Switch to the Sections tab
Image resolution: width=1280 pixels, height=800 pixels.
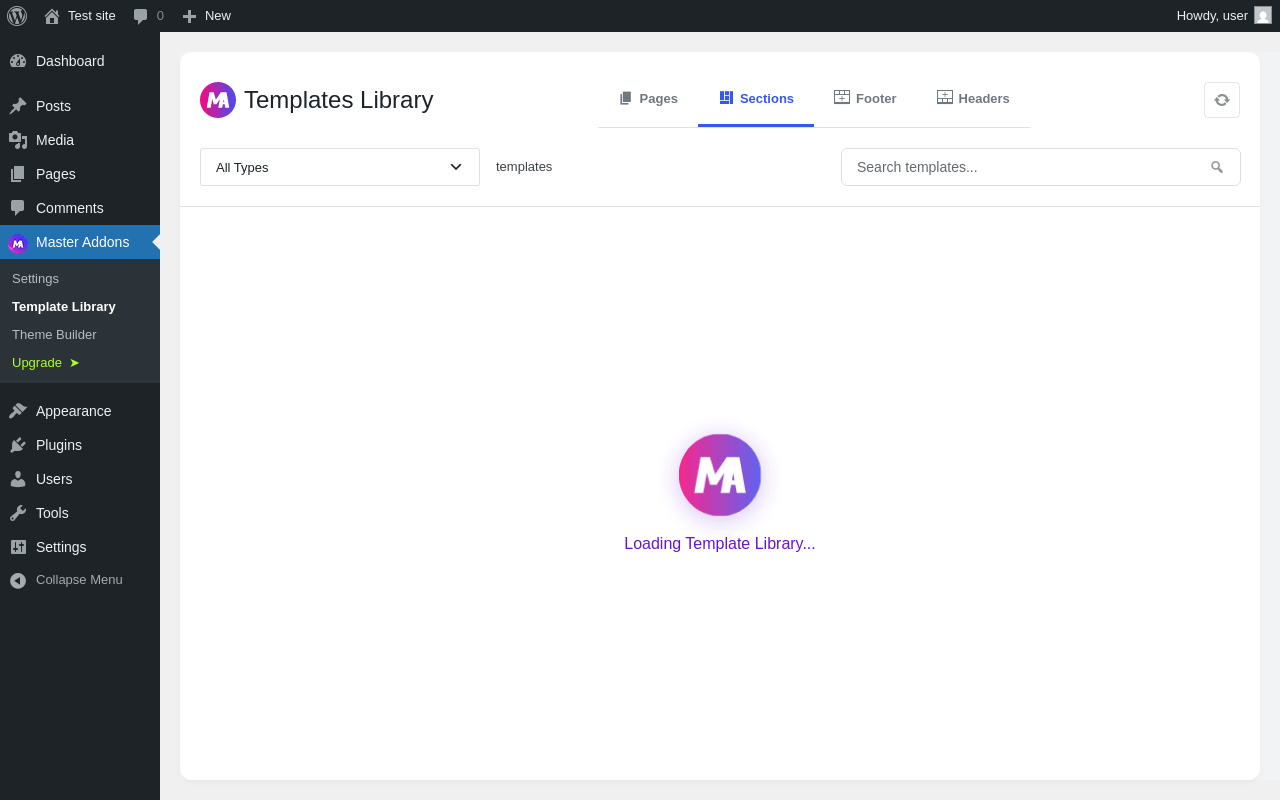[756, 99]
